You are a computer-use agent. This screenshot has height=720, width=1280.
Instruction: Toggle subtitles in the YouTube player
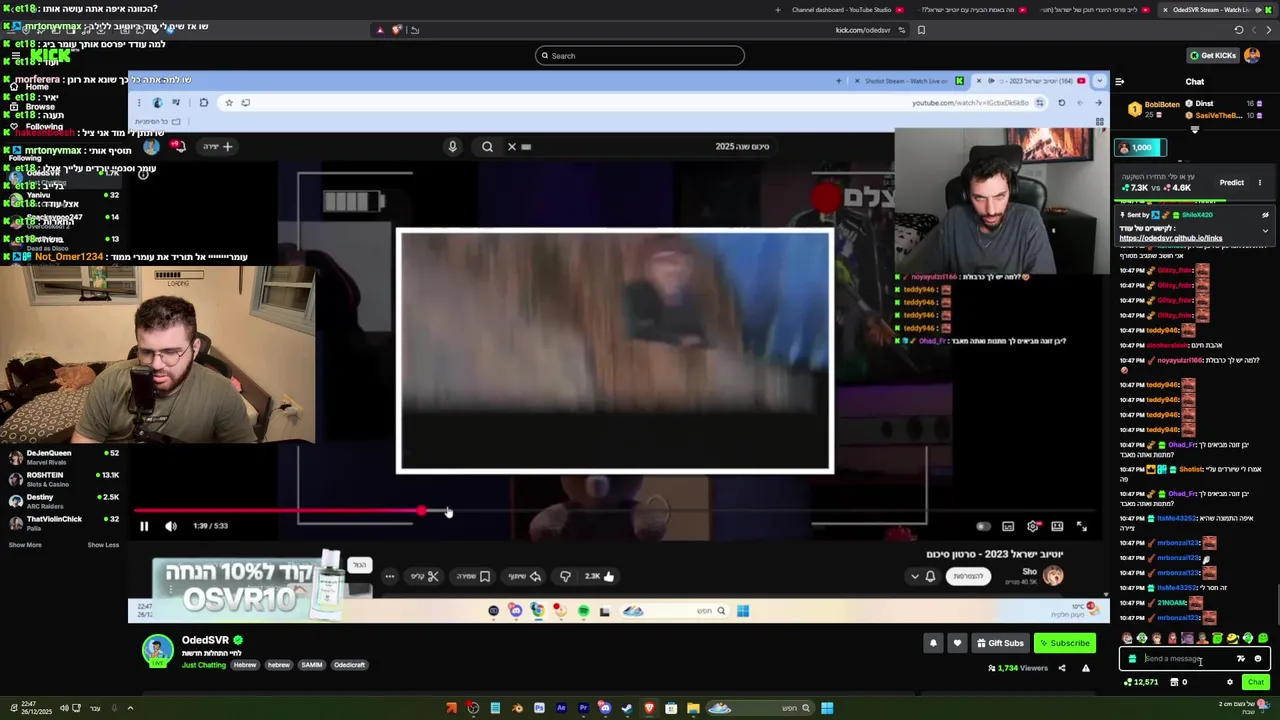pyautogui.click(x=1008, y=526)
